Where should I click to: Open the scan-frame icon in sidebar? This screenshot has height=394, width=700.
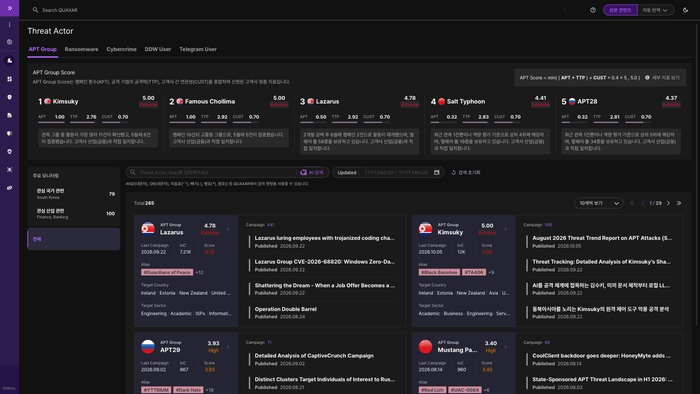(x=9, y=170)
